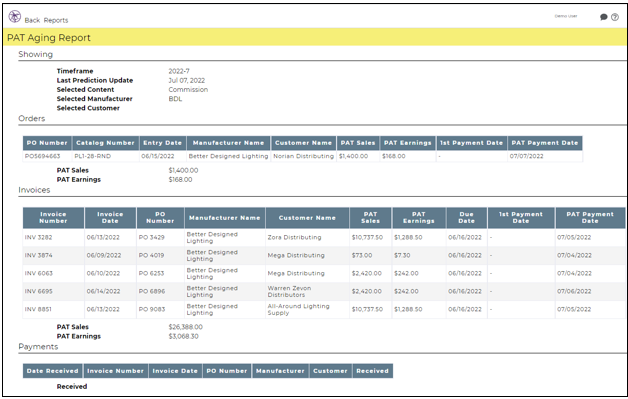Click All-Around Lighting Supply customer cell
Screen dimensions: 628x399
(x=307, y=309)
